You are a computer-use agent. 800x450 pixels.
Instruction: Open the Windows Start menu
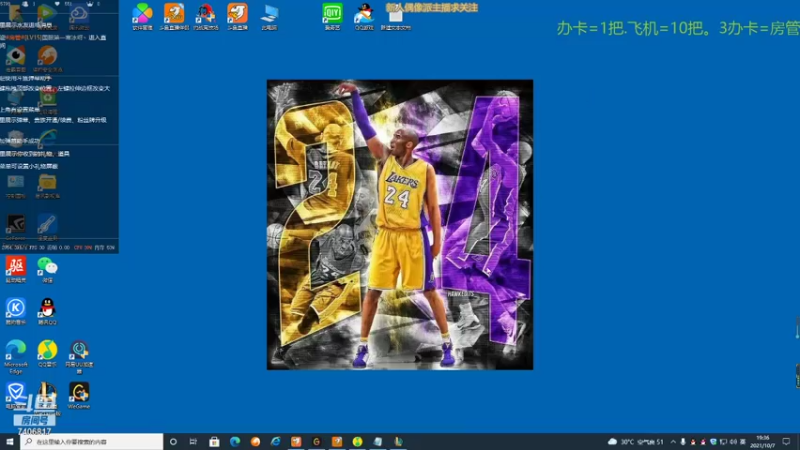(10, 442)
